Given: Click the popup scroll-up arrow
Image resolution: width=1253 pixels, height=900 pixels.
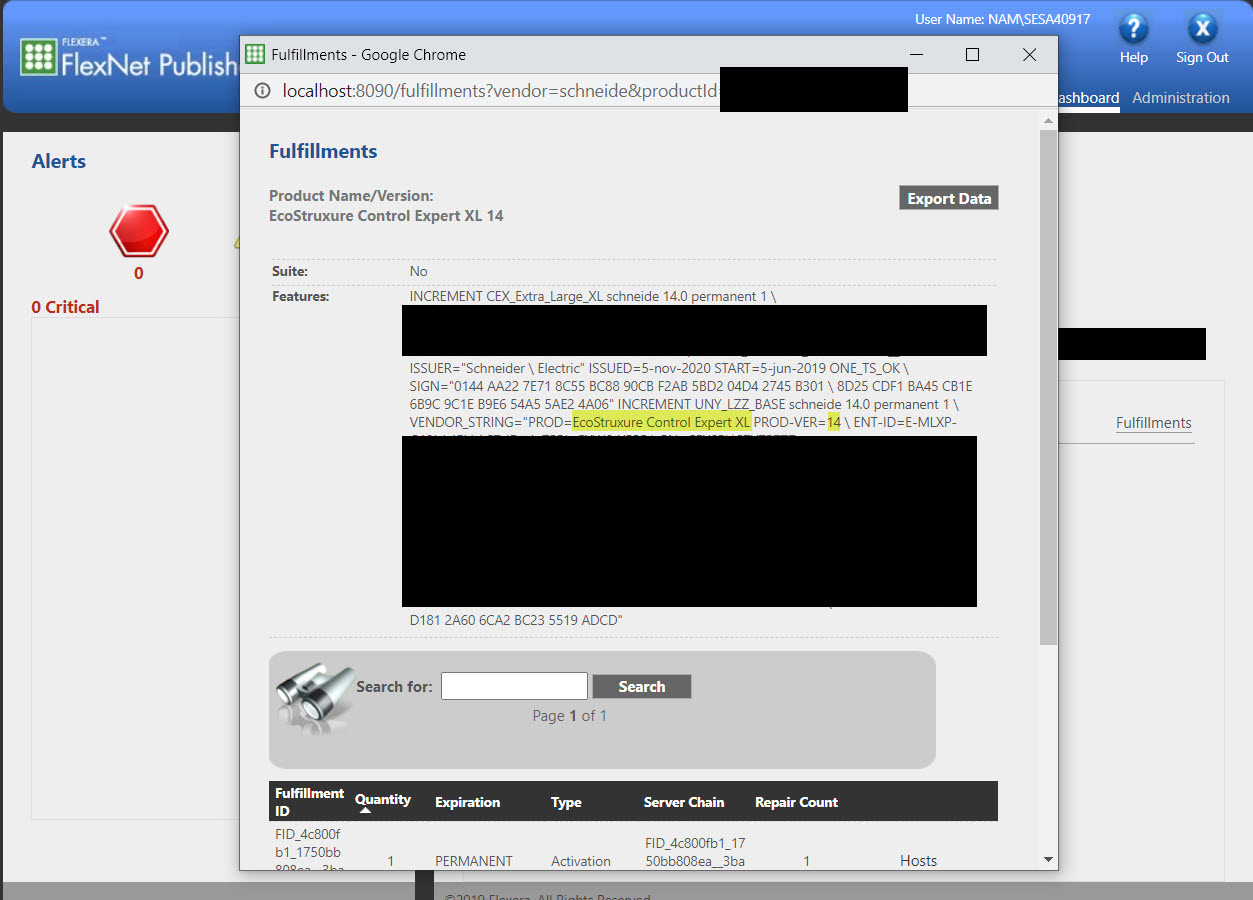Looking at the screenshot, I should [1048, 122].
